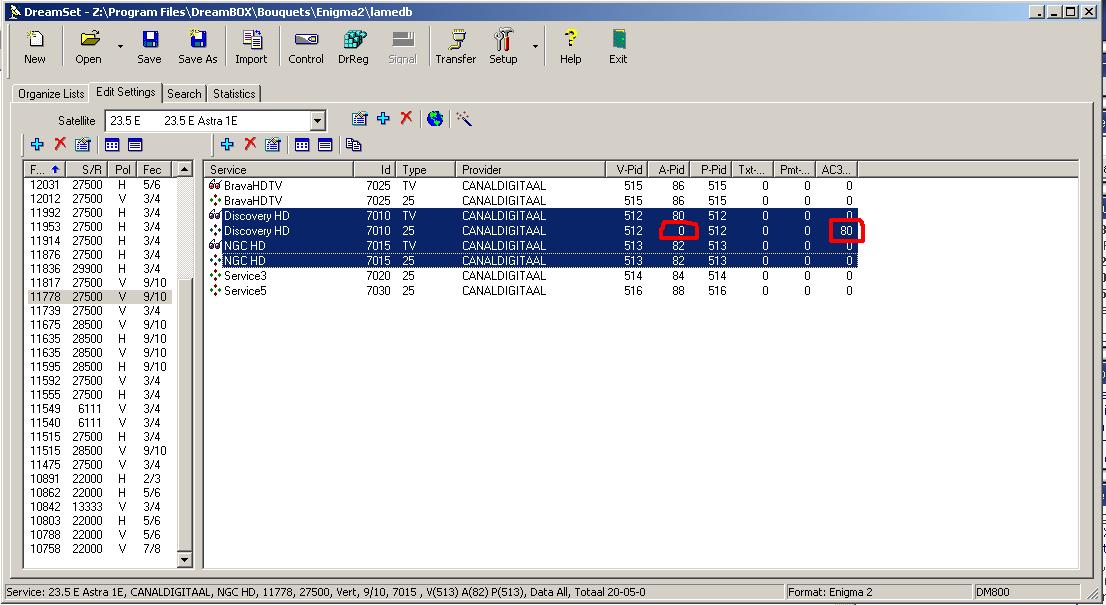The width and height of the screenshot is (1106, 605).
Task: Open a settings file with Open
Action: 89,47
